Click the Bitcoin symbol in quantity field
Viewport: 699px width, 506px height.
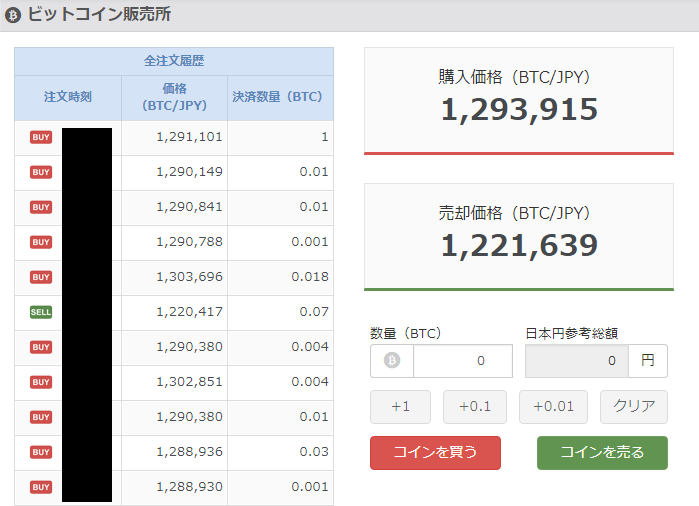[x=392, y=360]
